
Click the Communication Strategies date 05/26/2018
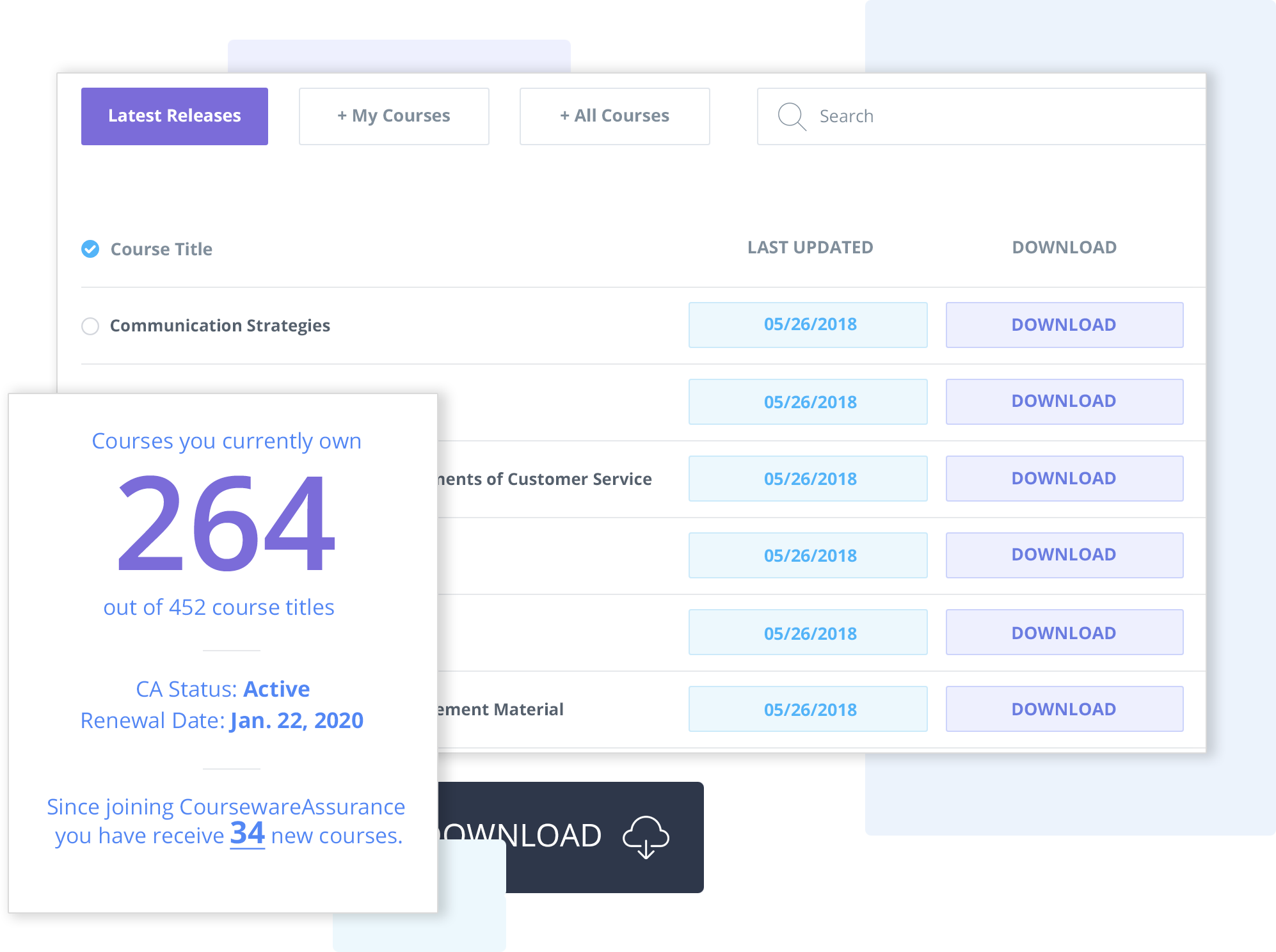pyautogui.click(x=808, y=325)
